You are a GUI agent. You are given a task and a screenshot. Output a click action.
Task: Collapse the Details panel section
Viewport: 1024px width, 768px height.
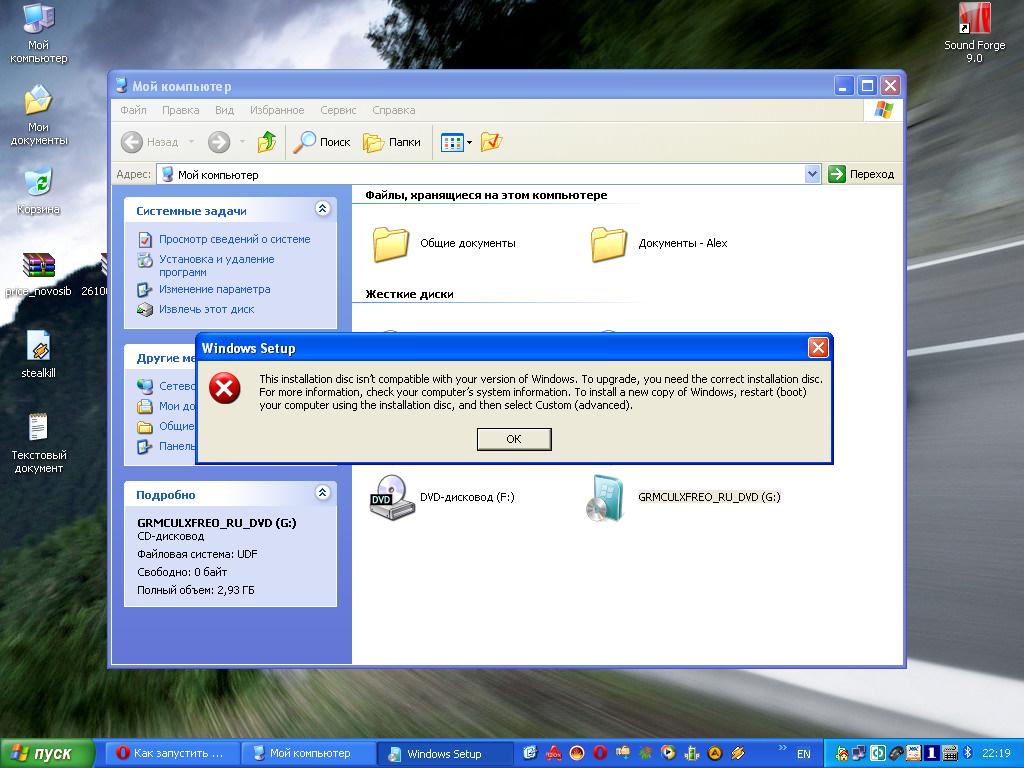pos(322,493)
